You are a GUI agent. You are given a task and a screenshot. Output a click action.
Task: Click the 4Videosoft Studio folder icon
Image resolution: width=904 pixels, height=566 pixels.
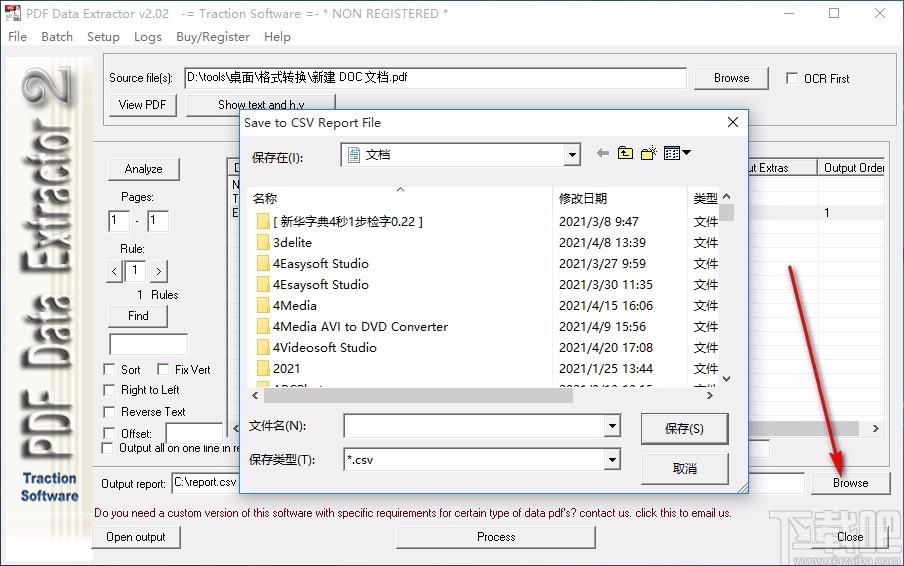point(263,348)
